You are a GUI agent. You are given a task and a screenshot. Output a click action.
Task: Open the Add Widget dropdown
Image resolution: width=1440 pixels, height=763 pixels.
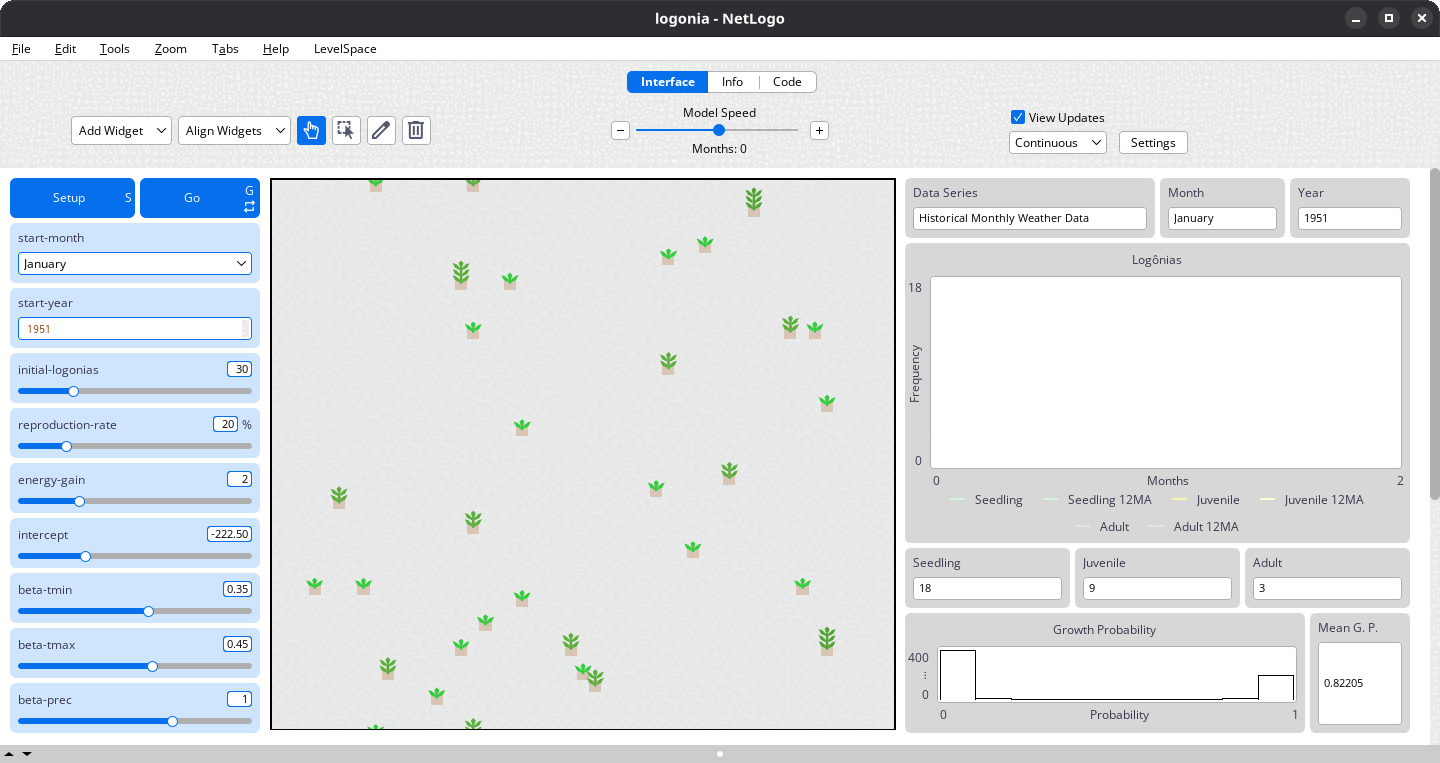[x=121, y=131]
